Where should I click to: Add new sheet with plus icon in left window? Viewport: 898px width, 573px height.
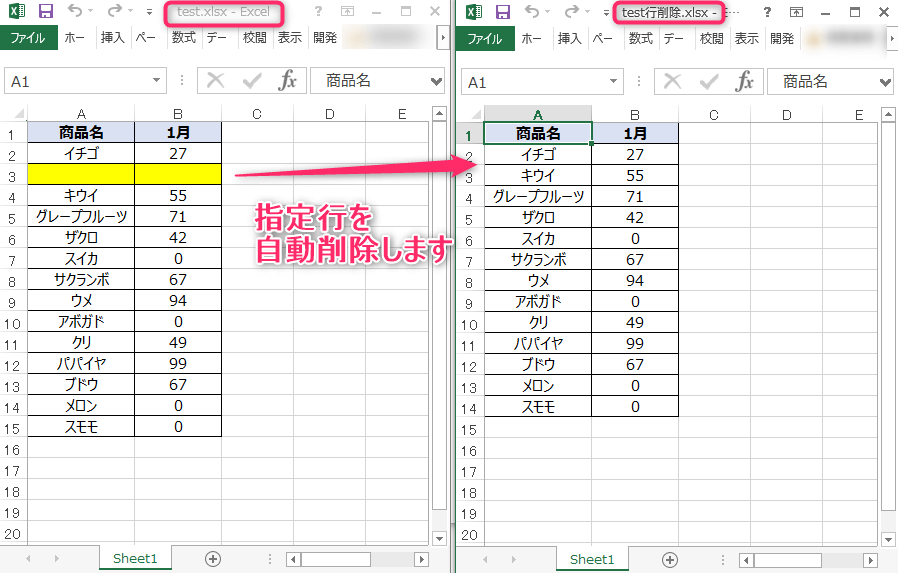click(x=213, y=559)
